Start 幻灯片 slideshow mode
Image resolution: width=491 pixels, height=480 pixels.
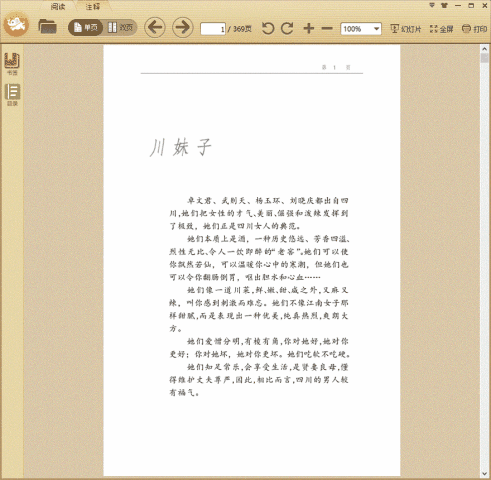tap(406, 29)
